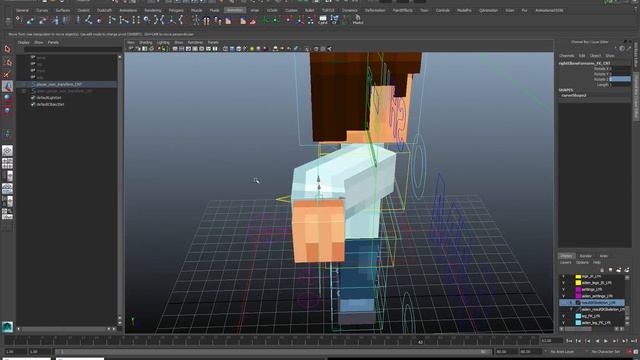Go to start of playback range

point(569,341)
